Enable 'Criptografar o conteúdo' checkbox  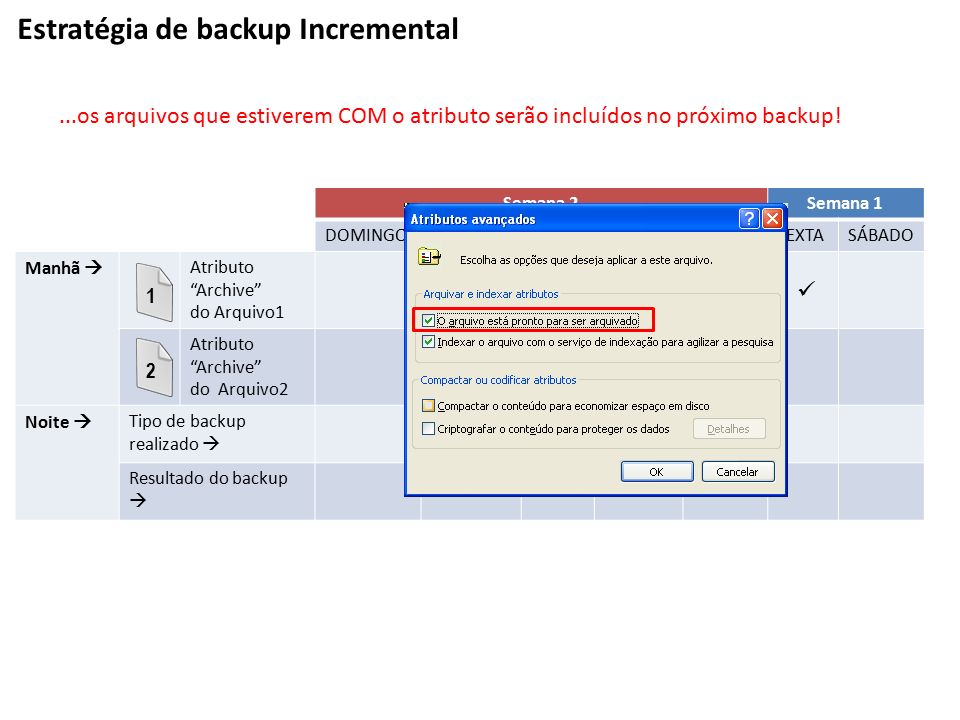[429, 429]
